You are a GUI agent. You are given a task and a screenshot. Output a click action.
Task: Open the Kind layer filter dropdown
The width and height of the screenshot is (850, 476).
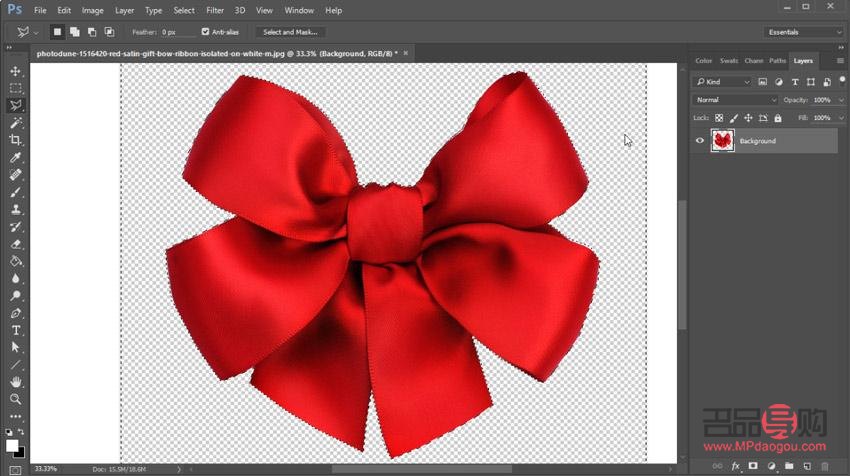[723, 82]
